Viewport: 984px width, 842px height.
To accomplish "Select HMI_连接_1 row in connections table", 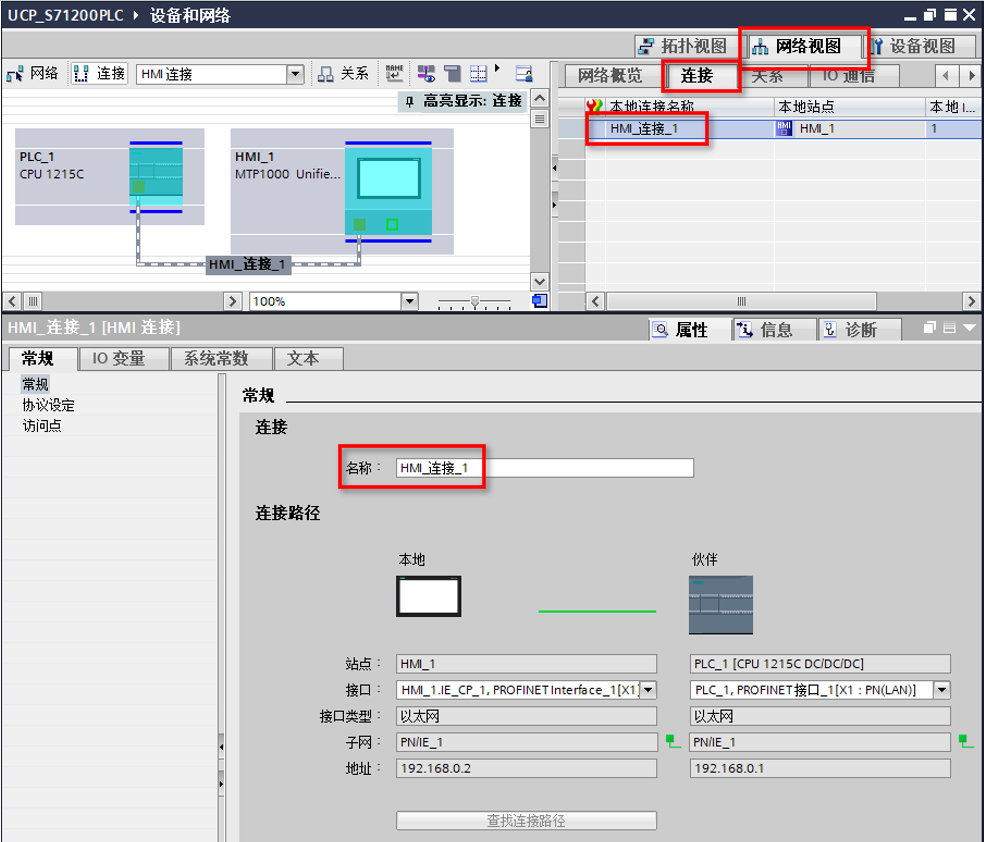I will (651, 128).
